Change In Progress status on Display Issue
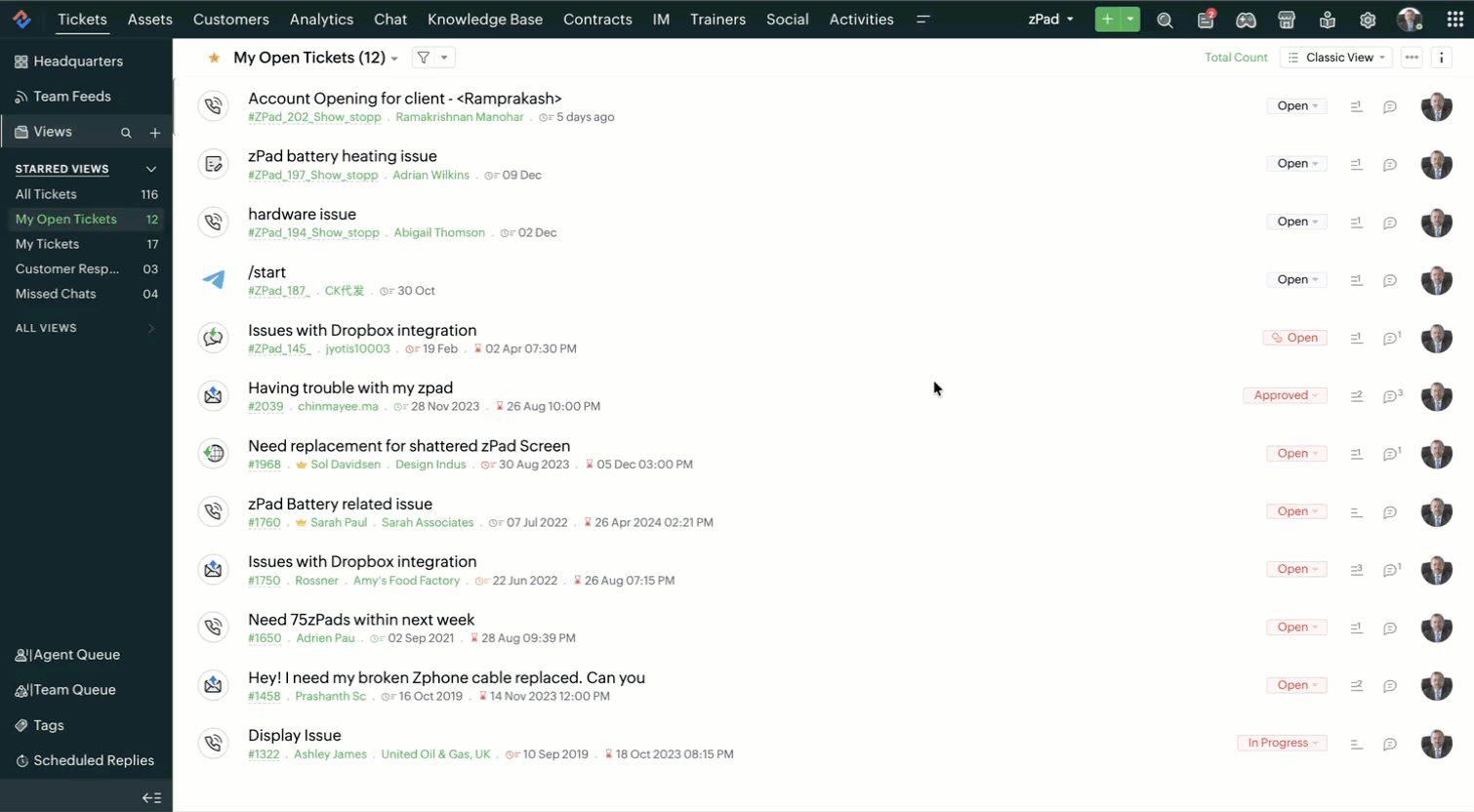 [x=1282, y=743]
